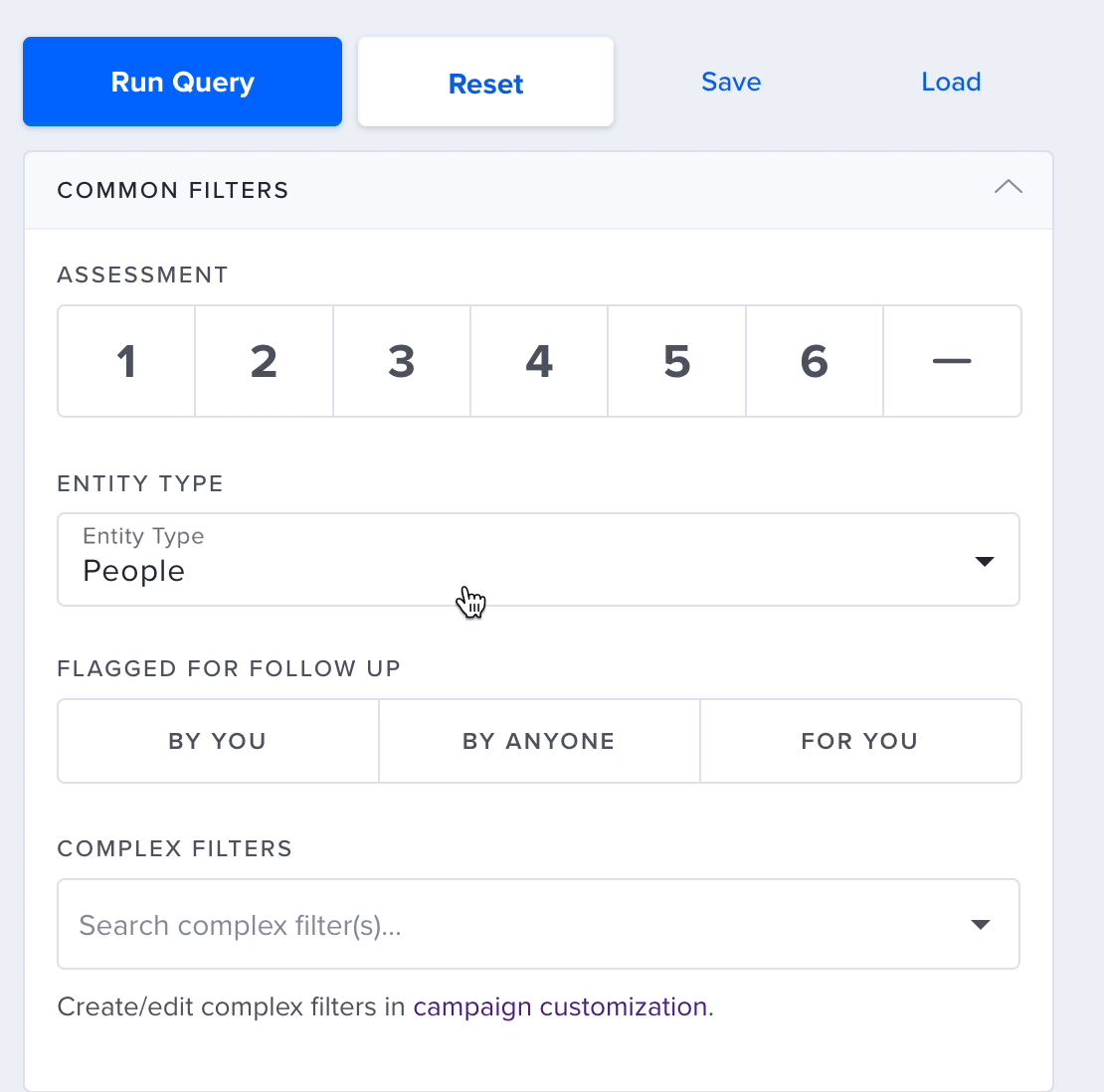Click the Common Filters section header

point(539,190)
